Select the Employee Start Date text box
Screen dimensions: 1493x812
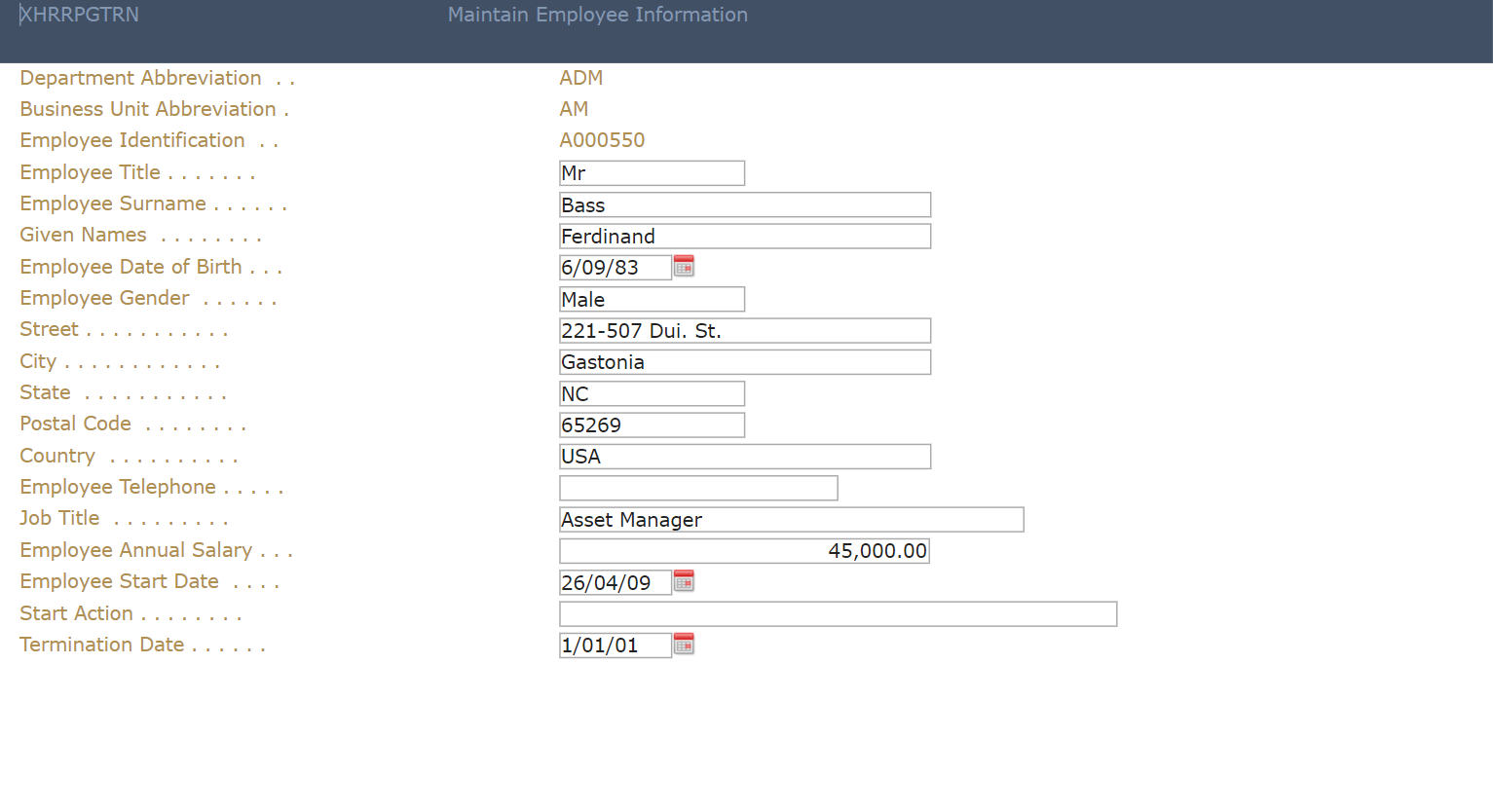615,583
